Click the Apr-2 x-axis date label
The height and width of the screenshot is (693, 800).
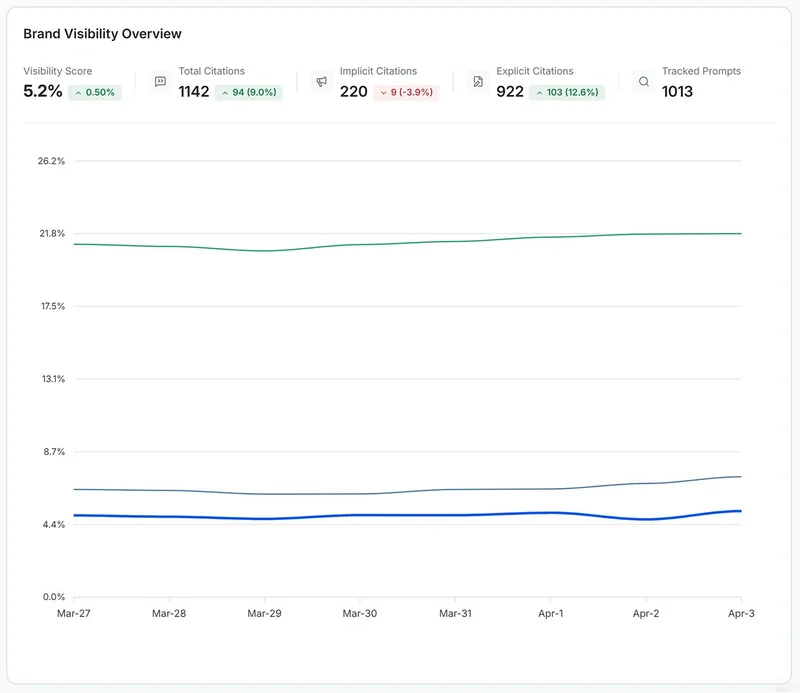point(646,613)
